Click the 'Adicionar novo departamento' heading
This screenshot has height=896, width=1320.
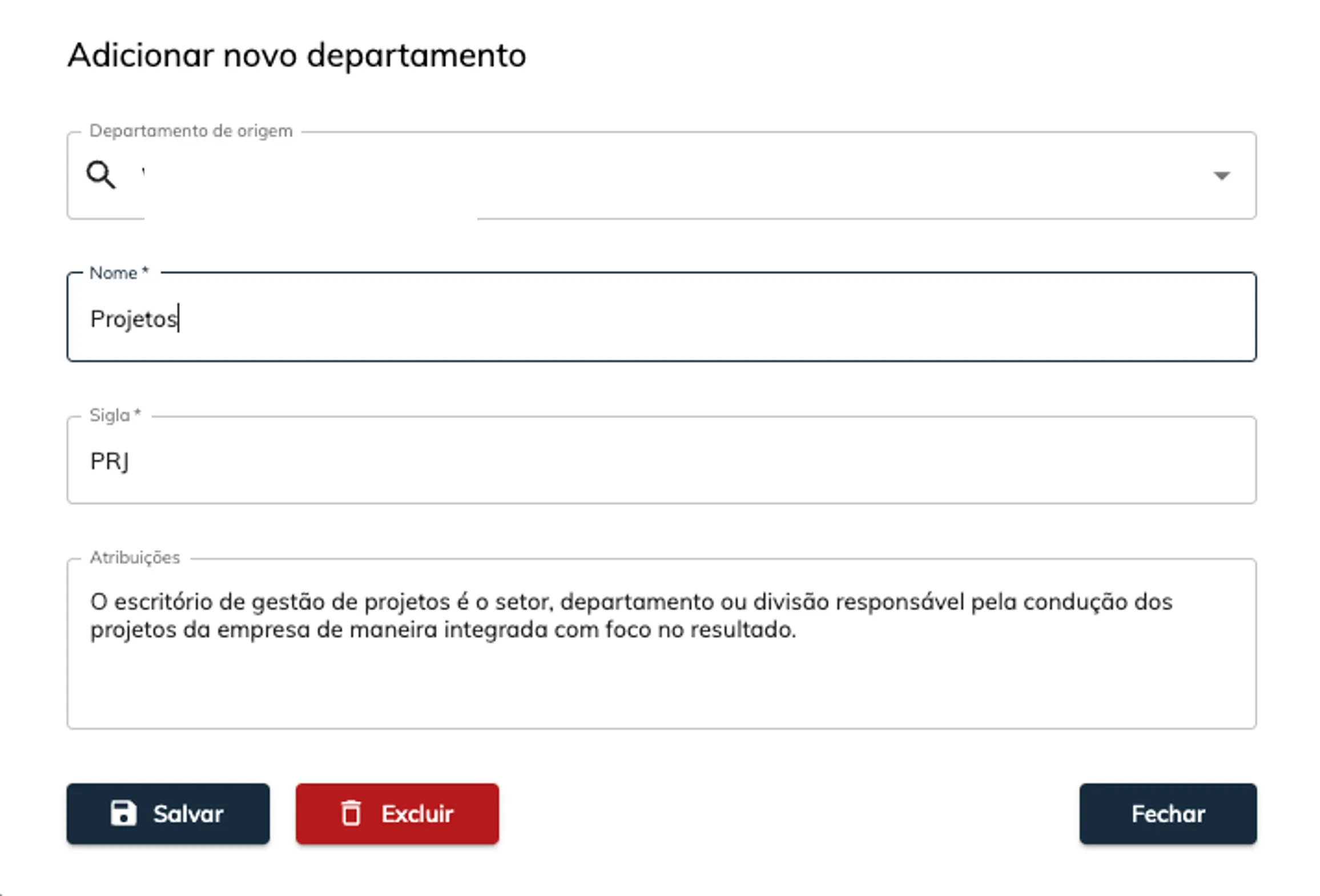(x=297, y=55)
